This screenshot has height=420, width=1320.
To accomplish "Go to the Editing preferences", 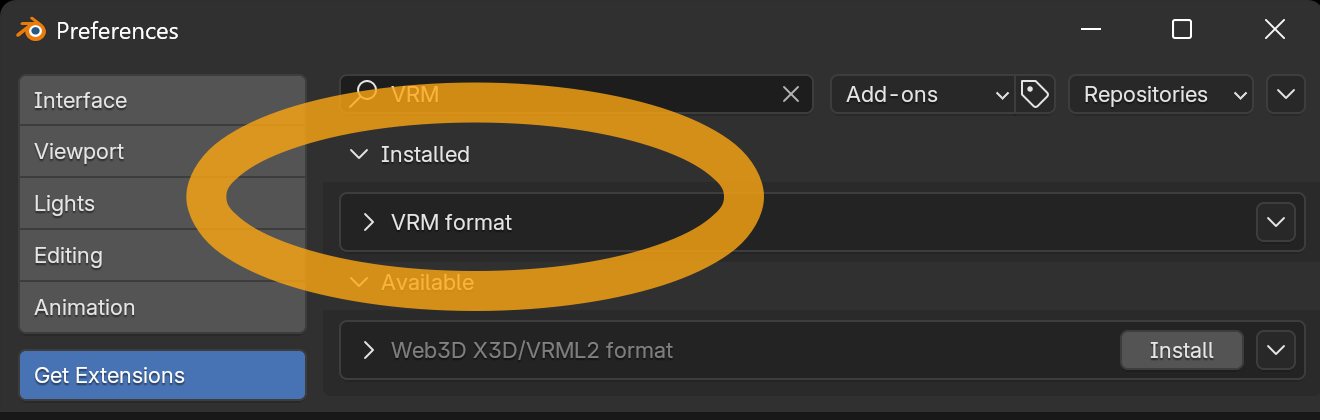I will pyautogui.click(x=162, y=255).
